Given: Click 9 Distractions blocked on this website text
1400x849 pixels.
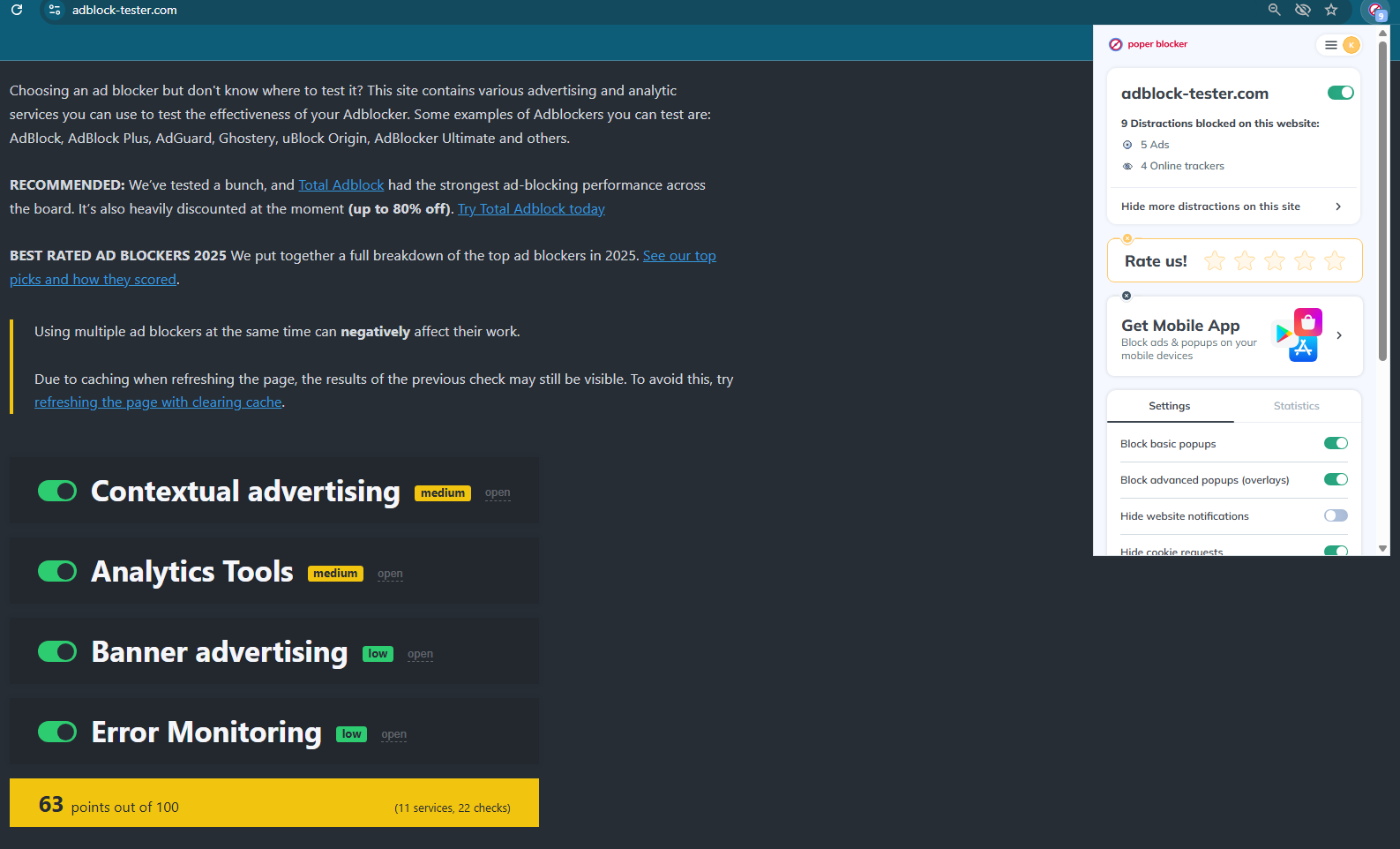Looking at the screenshot, I should 1220,124.
